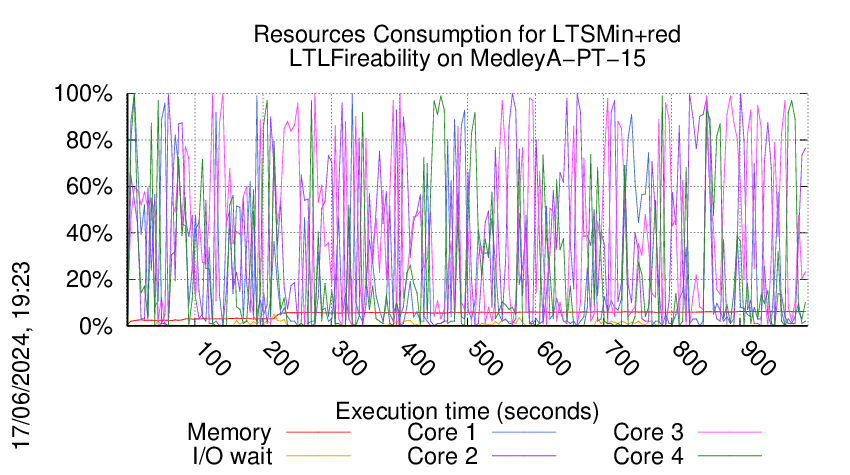850x475 pixels.
Task: Click the vertical date stamp 17/06/2024, 19:23
Action: [x=21, y=356]
